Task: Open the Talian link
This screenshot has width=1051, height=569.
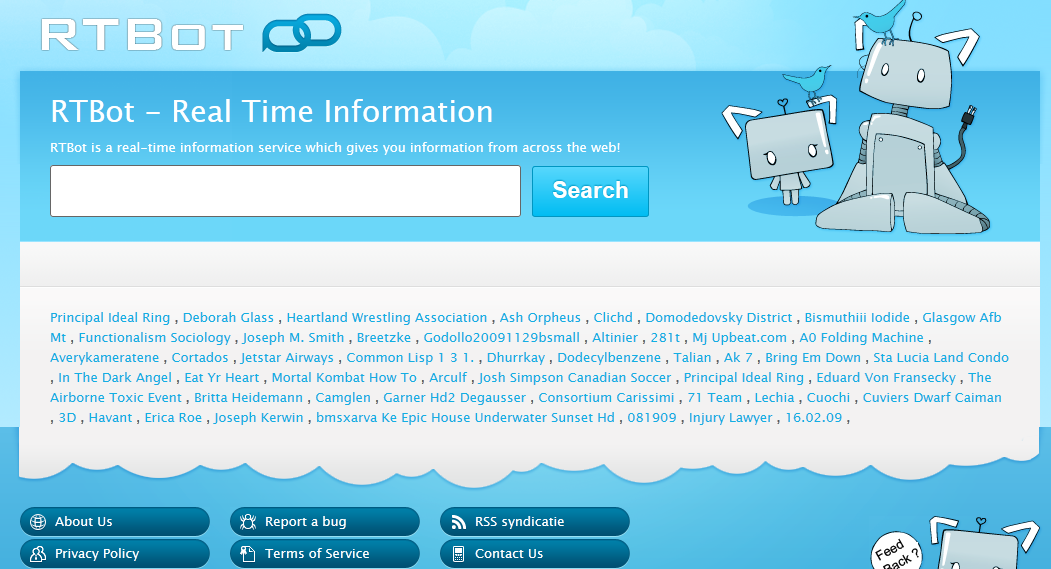Action: (692, 358)
